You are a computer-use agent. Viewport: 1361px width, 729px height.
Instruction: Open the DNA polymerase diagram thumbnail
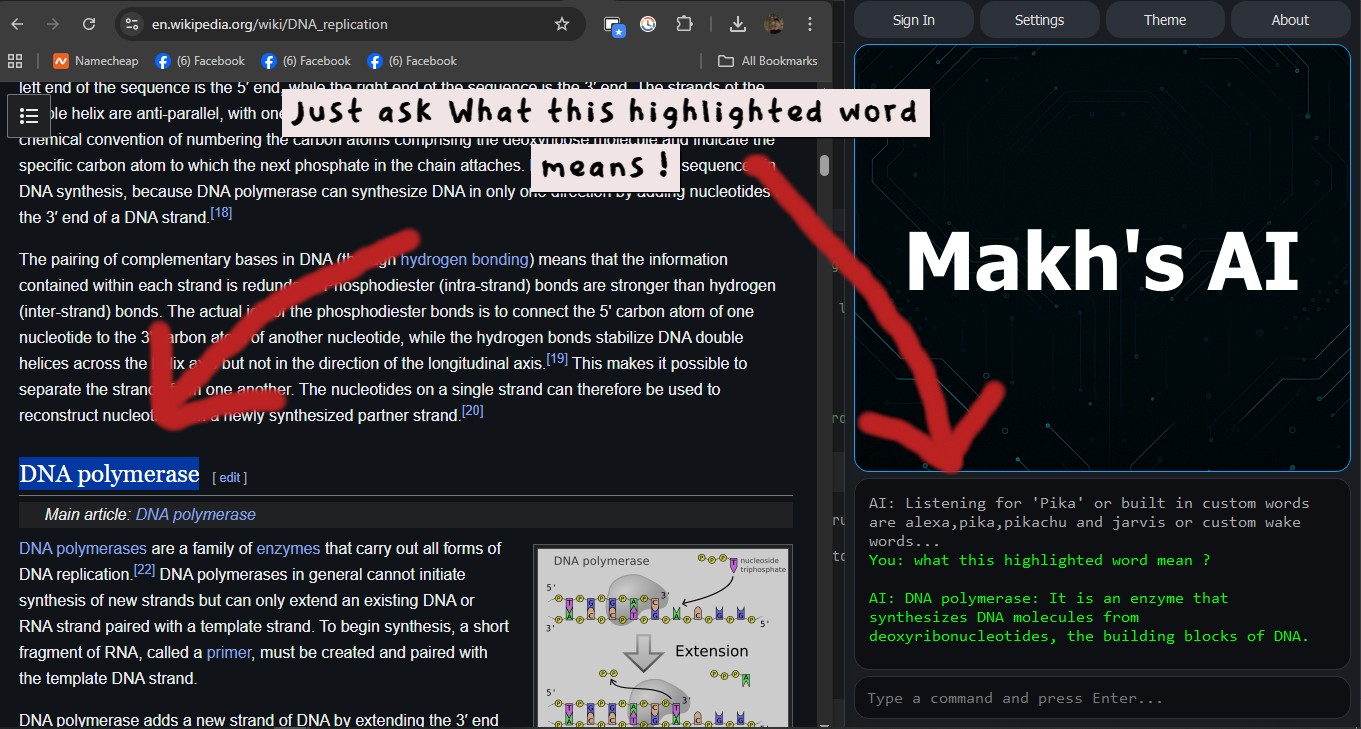point(664,636)
